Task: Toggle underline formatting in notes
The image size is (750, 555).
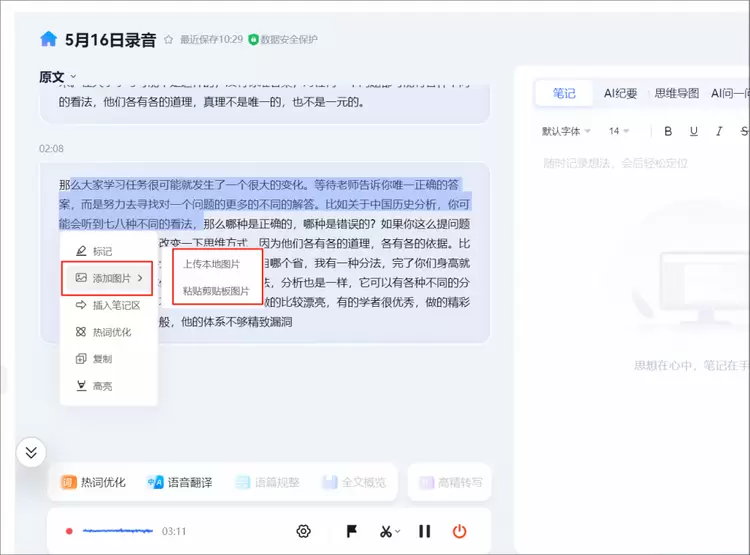Action: pyautogui.click(x=693, y=131)
